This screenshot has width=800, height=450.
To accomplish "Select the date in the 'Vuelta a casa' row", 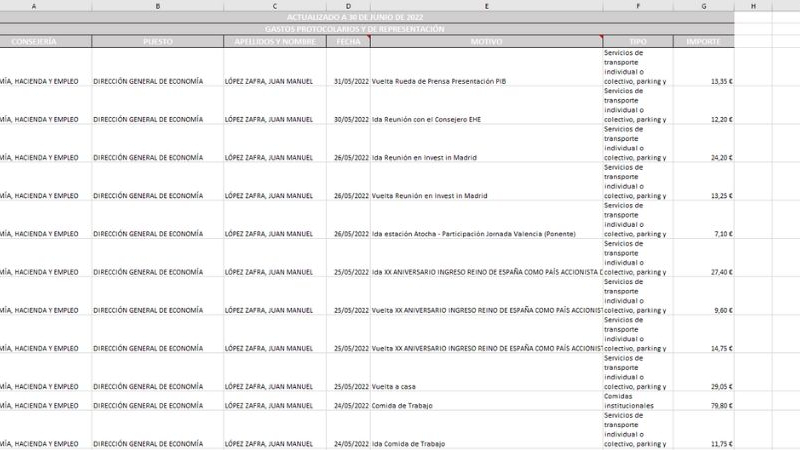I will pyautogui.click(x=348, y=372).
